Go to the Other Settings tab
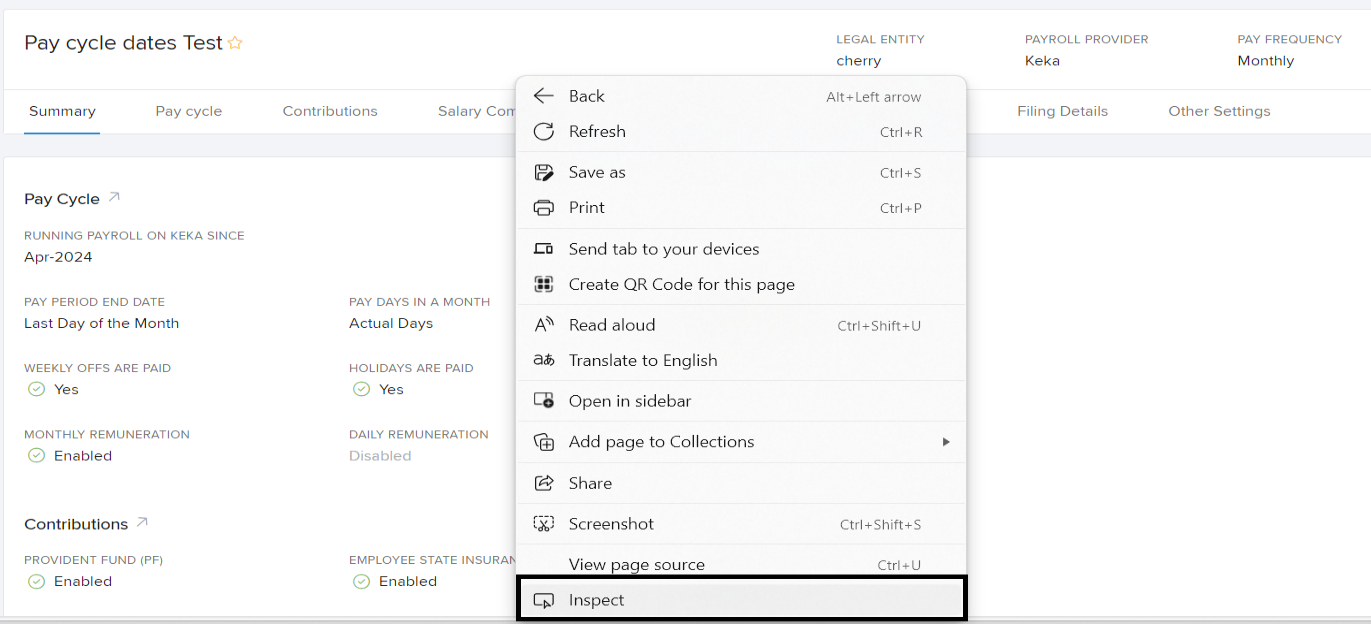The image size is (1371, 624). 1219,111
